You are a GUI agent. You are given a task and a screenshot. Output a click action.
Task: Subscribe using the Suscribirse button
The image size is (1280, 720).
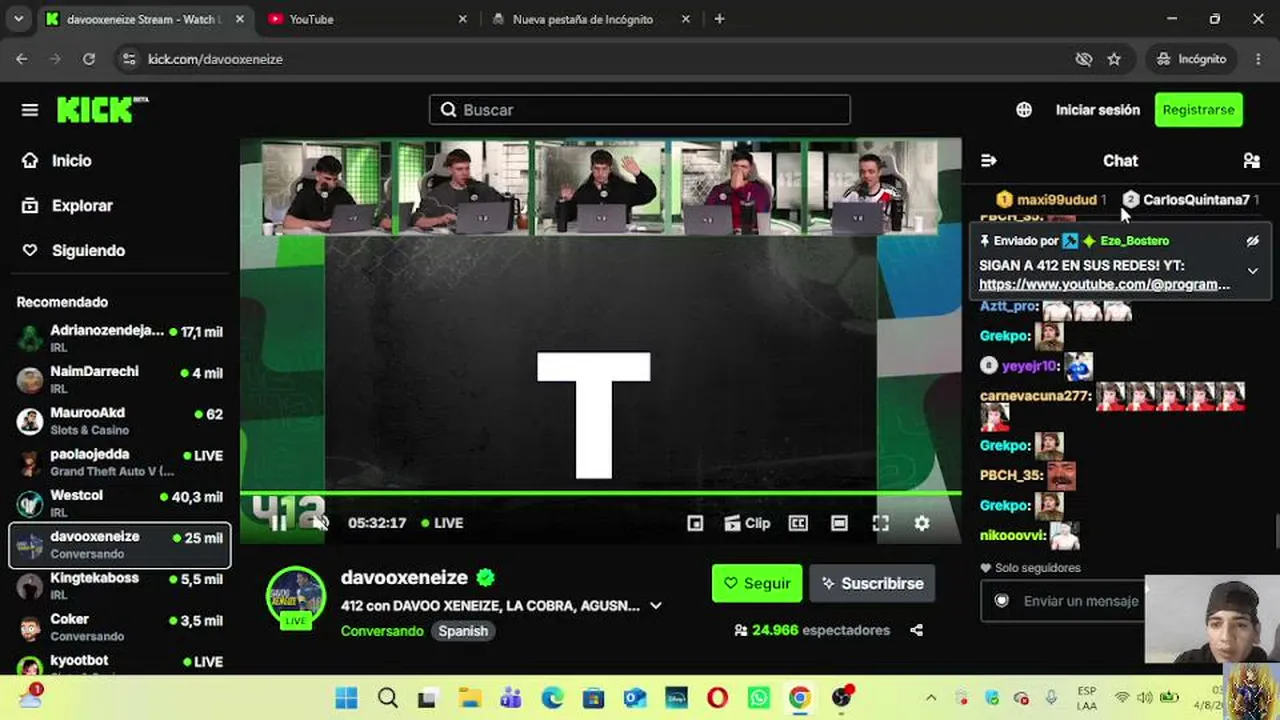[x=872, y=583]
